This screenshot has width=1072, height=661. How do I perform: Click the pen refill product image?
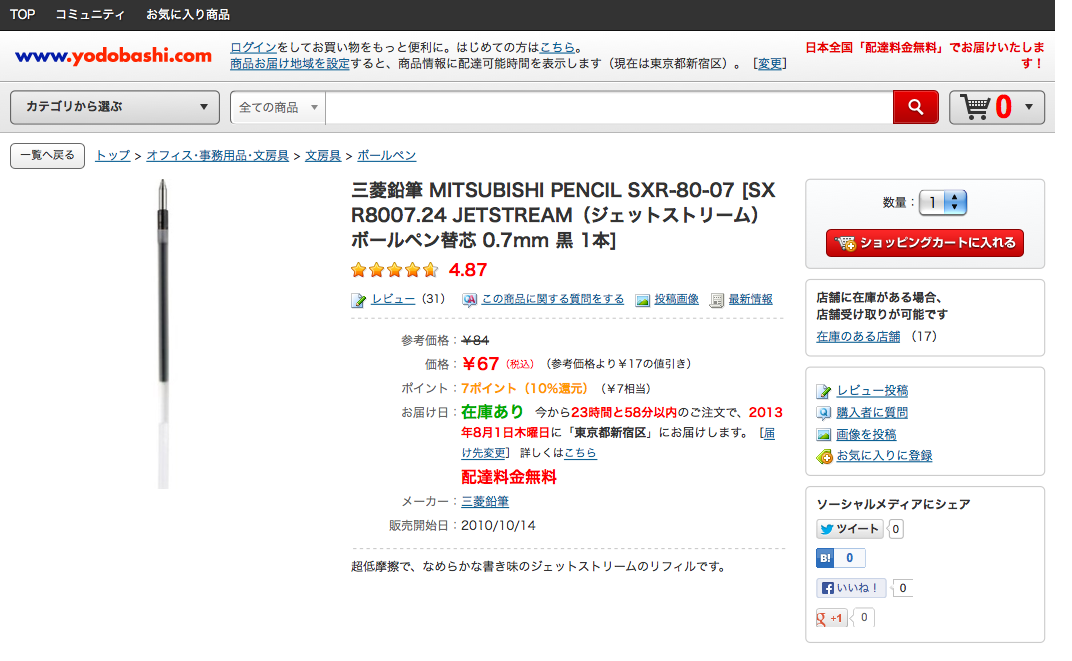[163, 334]
